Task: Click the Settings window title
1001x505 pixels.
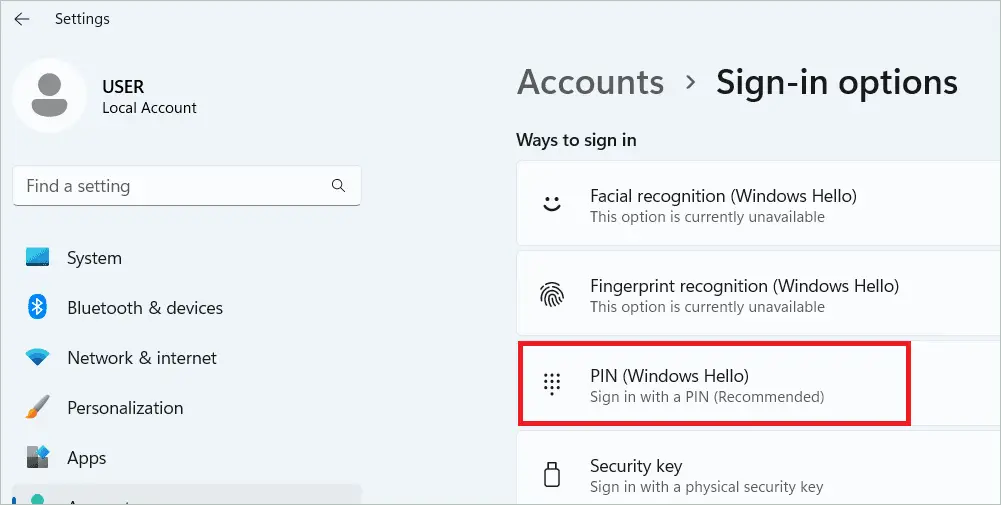Action: tap(82, 19)
